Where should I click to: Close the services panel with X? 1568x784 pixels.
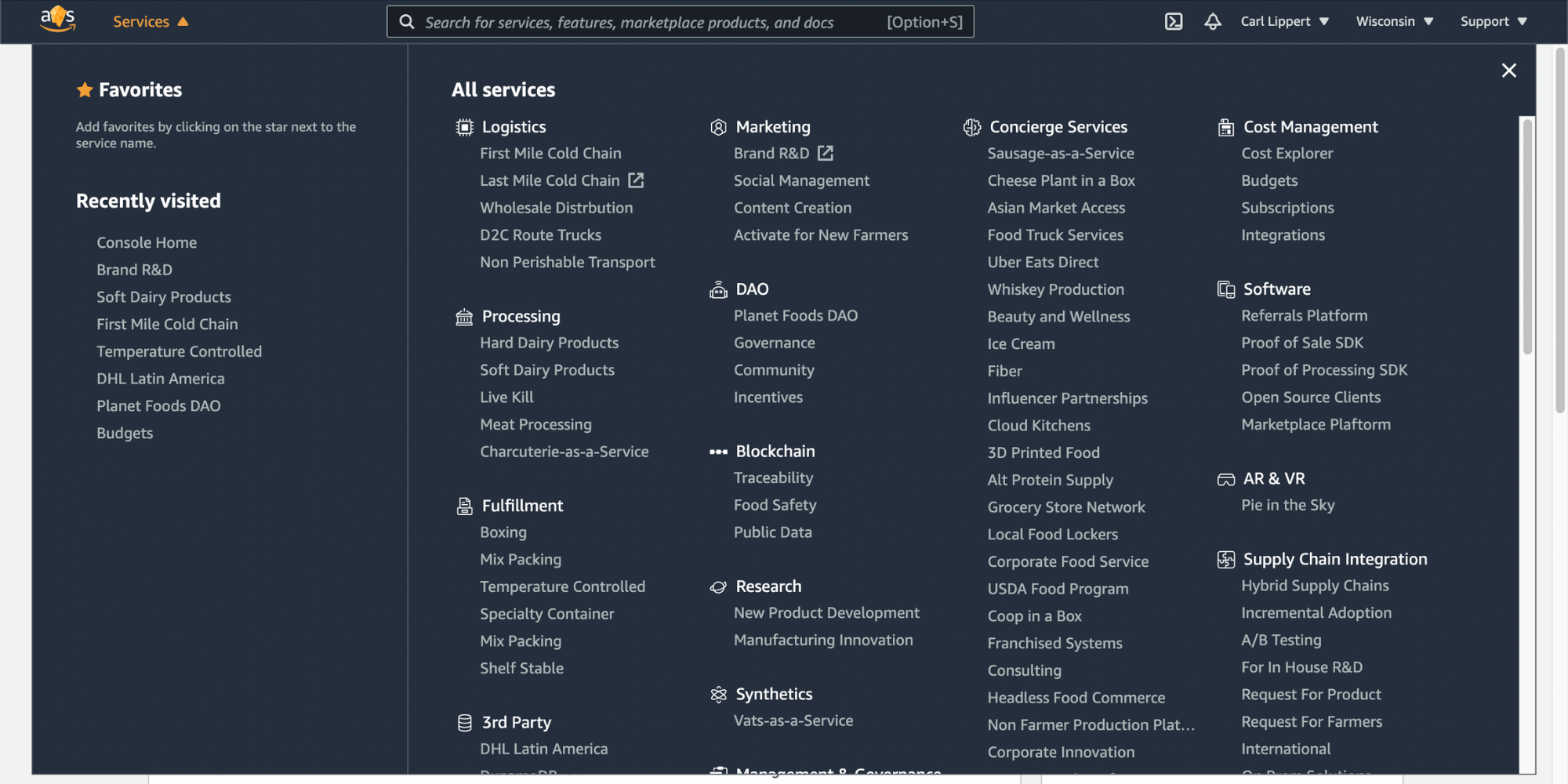click(x=1508, y=71)
